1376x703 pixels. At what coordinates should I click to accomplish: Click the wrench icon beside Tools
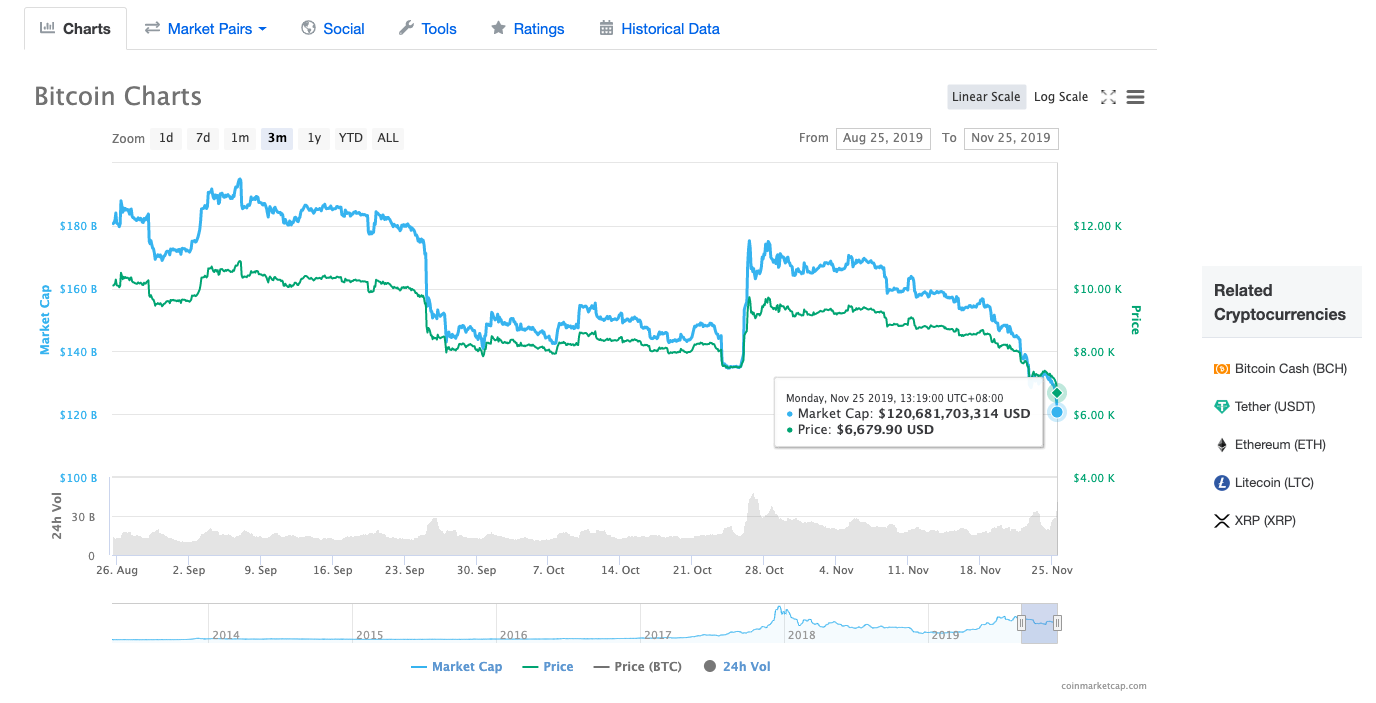pos(406,28)
